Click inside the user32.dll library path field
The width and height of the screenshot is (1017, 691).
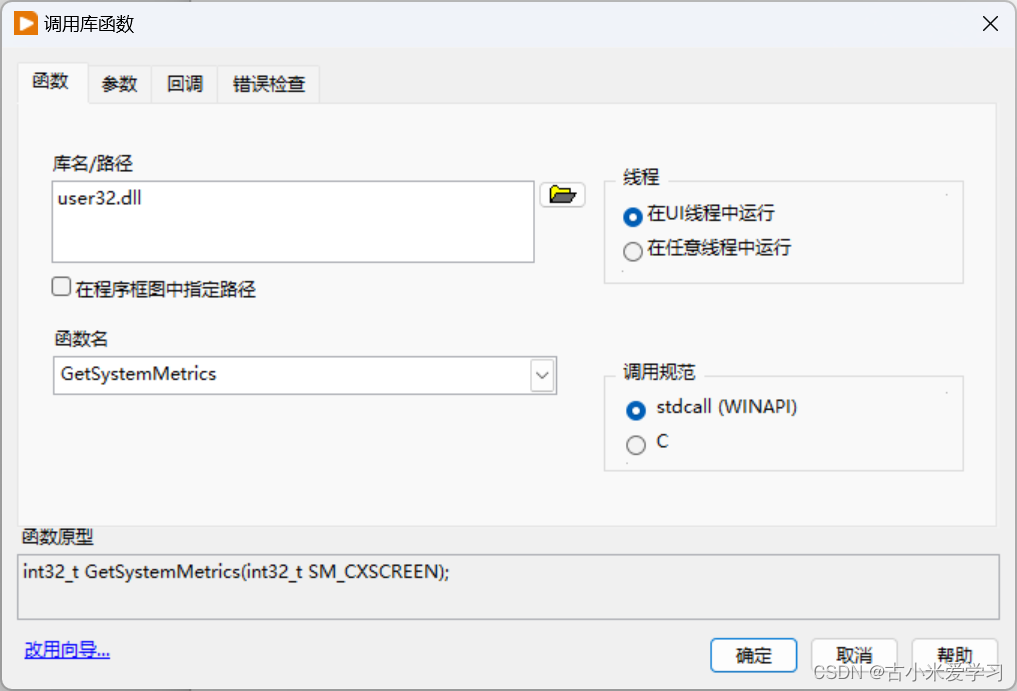(292, 220)
